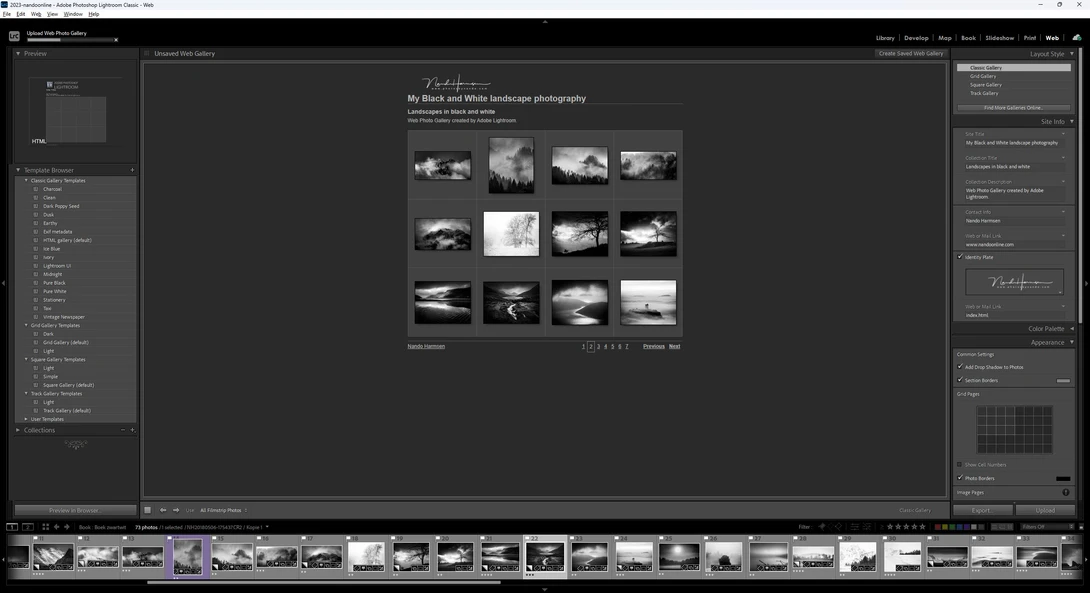Viewport: 1090px width, 593px height.
Task: Click the Image Pages warning icon
Action: click(1066, 492)
